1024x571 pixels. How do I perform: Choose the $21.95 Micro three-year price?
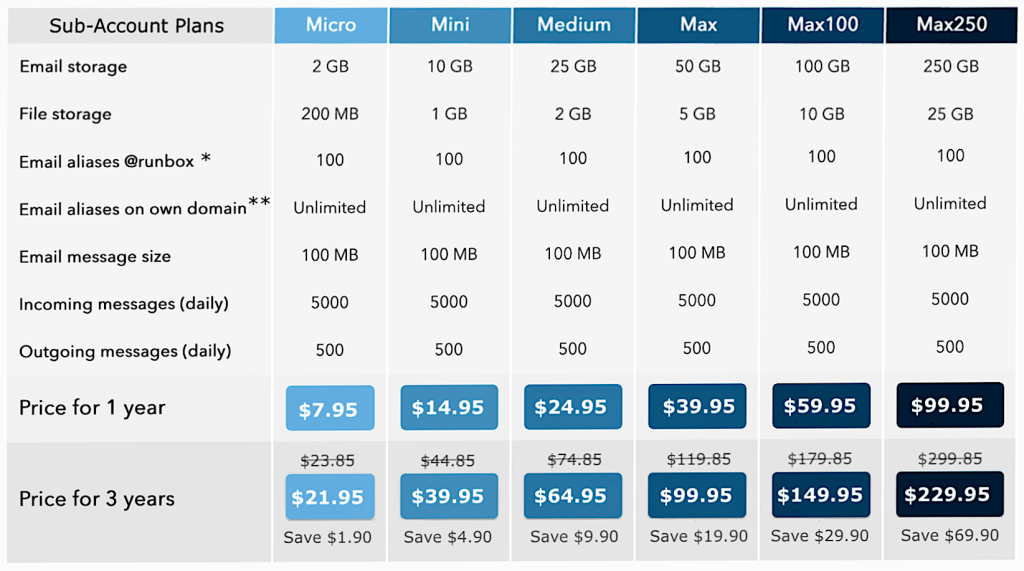330,497
